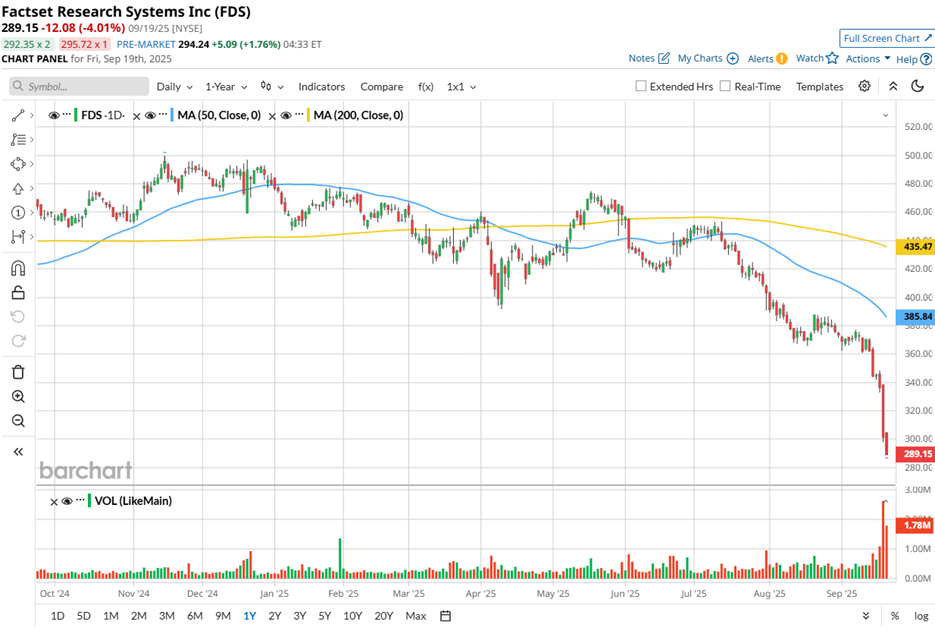Select the 1D time range
Image resolution: width=935 pixels, height=634 pixels.
click(57, 616)
